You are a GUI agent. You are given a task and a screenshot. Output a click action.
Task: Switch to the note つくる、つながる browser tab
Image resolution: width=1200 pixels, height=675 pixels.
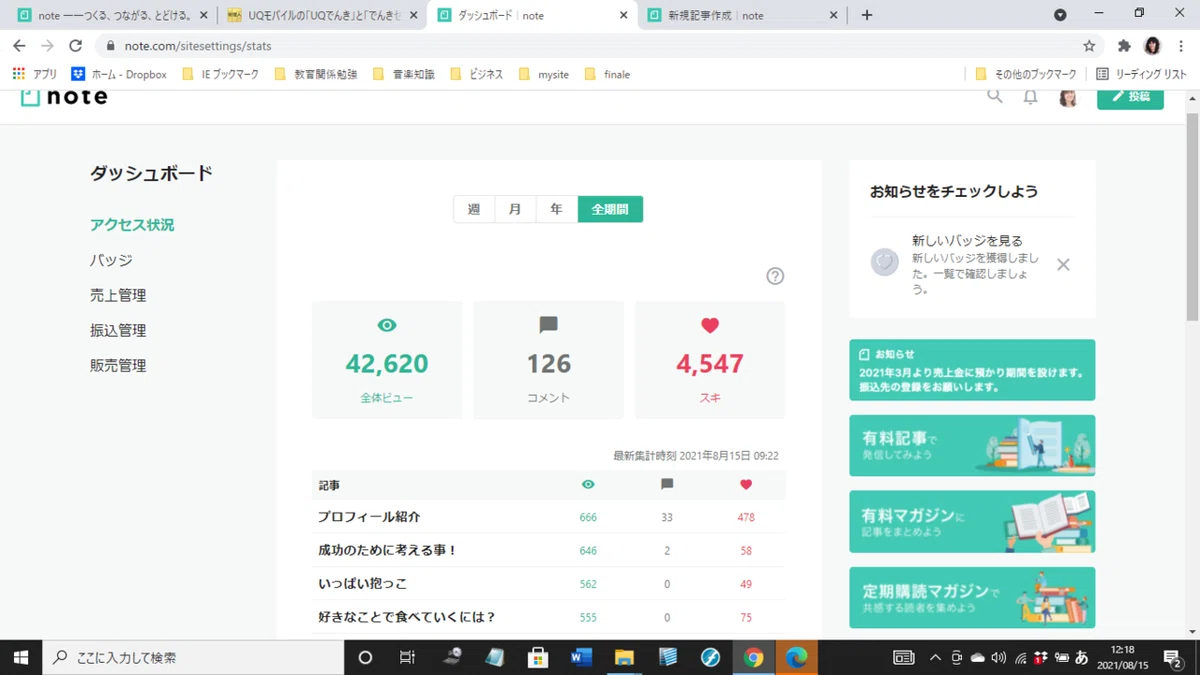[x=113, y=15]
